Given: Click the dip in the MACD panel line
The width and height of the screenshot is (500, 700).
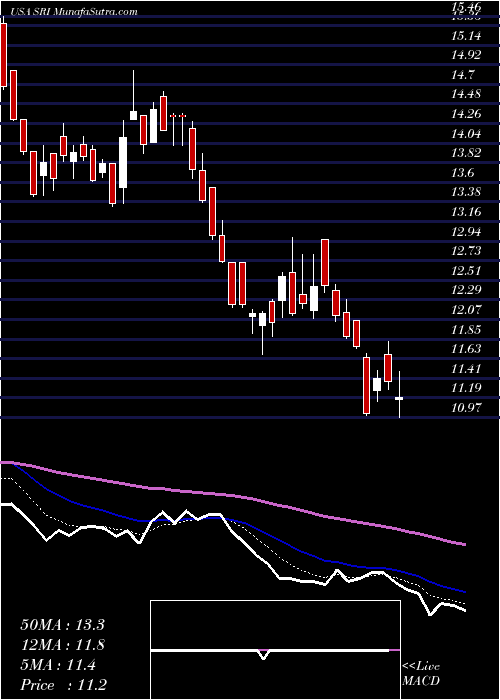Looking at the screenshot, I should (x=263, y=655).
